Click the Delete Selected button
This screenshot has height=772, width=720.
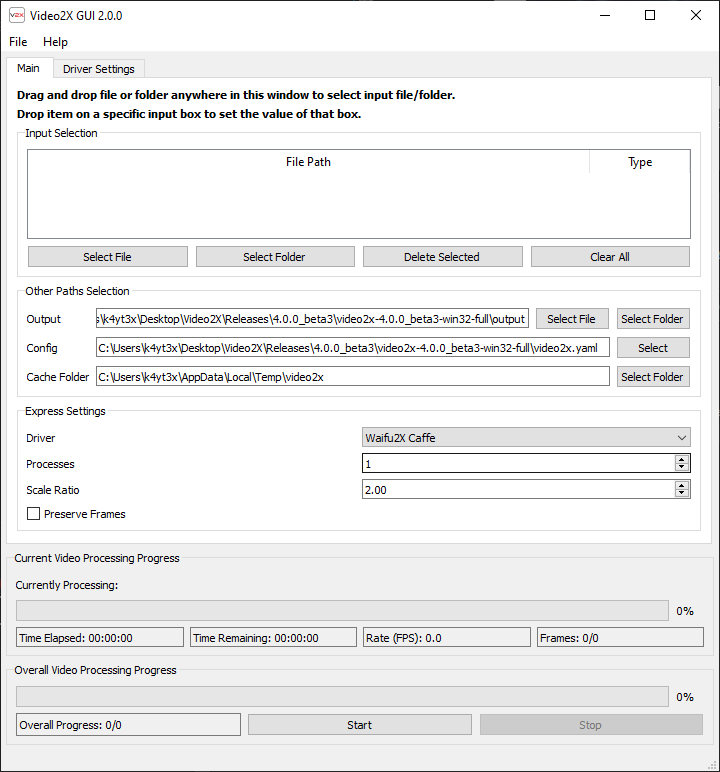[442, 257]
